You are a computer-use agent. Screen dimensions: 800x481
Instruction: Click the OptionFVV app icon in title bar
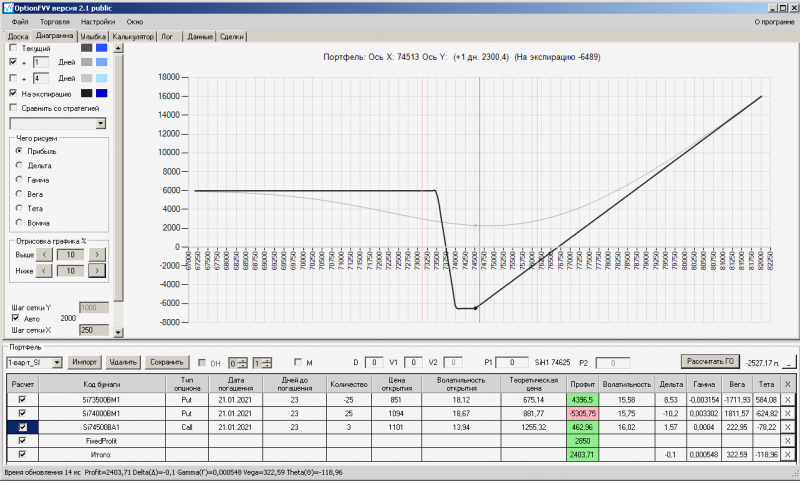[8, 8]
